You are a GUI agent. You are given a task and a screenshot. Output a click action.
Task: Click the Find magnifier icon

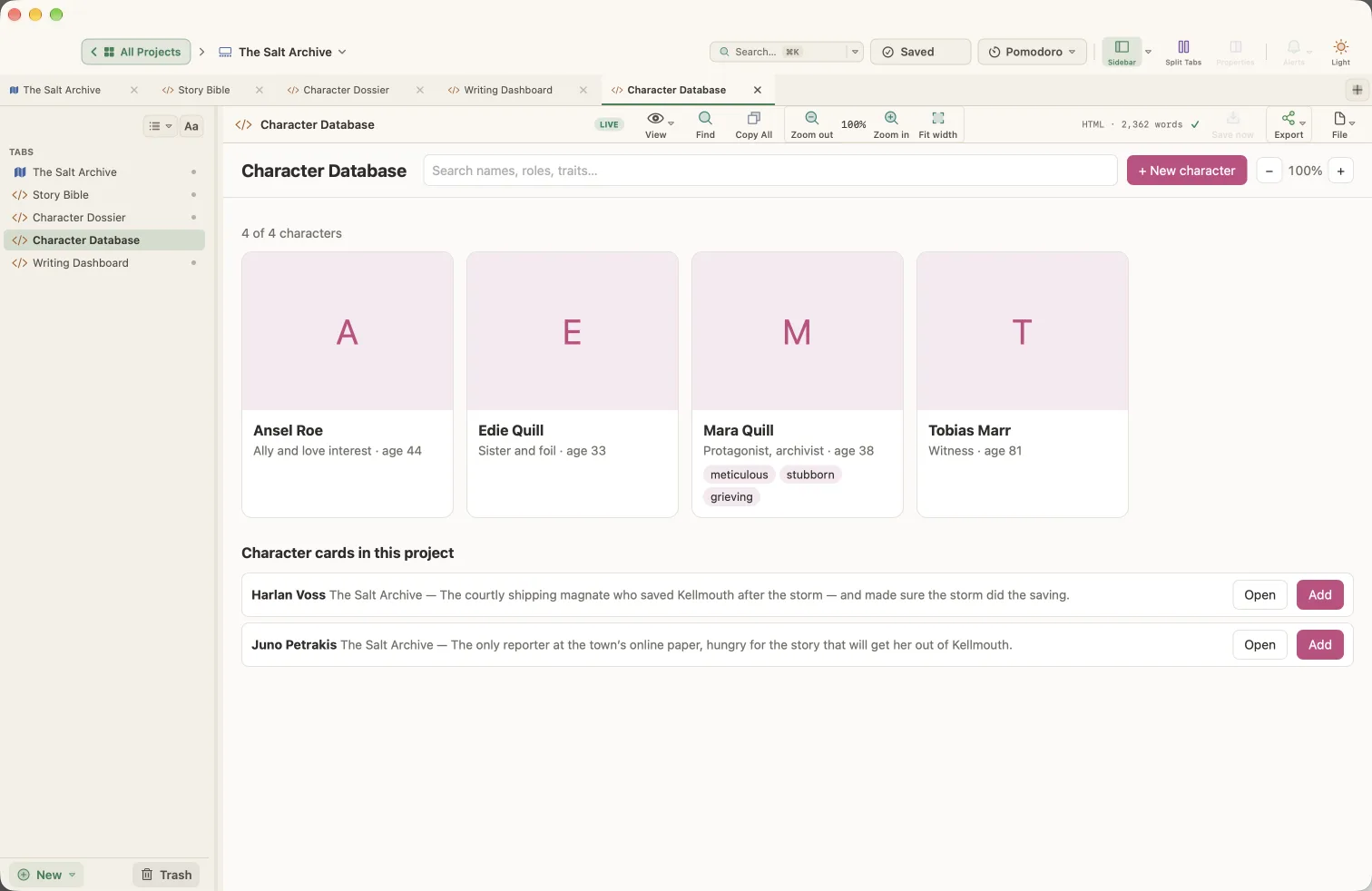click(x=705, y=119)
